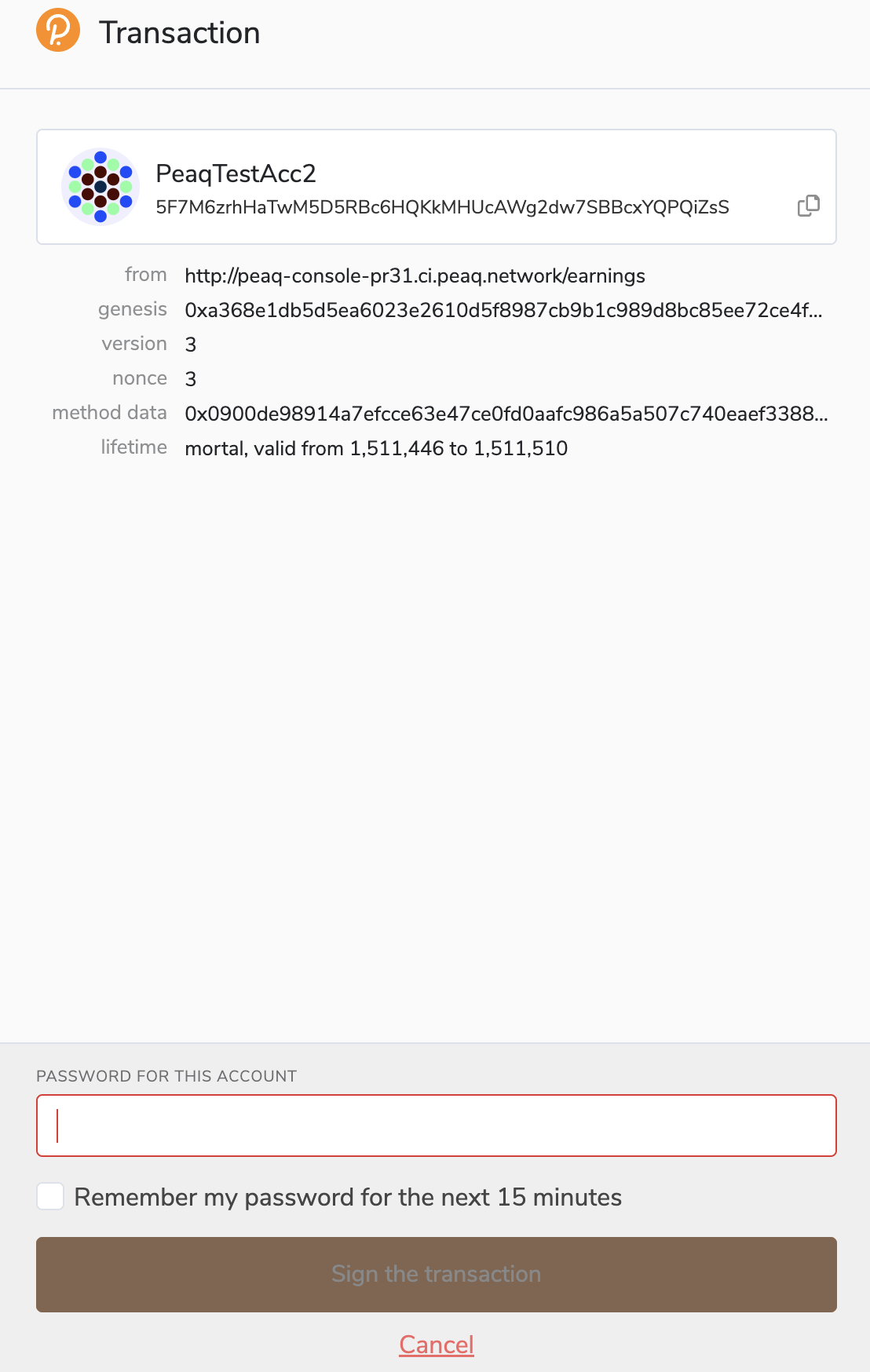The width and height of the screenshot is (870, 1372).
Task: Click the mortal lifetime validity text
Action: (x=376, y=449)
